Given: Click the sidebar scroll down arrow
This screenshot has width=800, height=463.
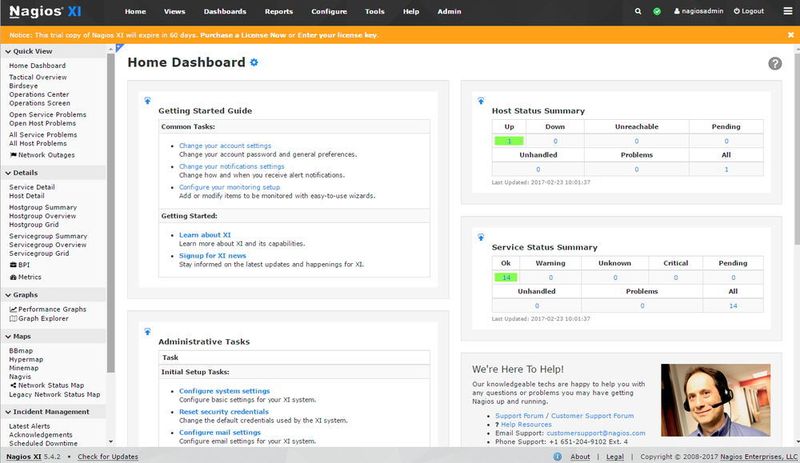Looking at the screenshot, I should coord(111,442).
